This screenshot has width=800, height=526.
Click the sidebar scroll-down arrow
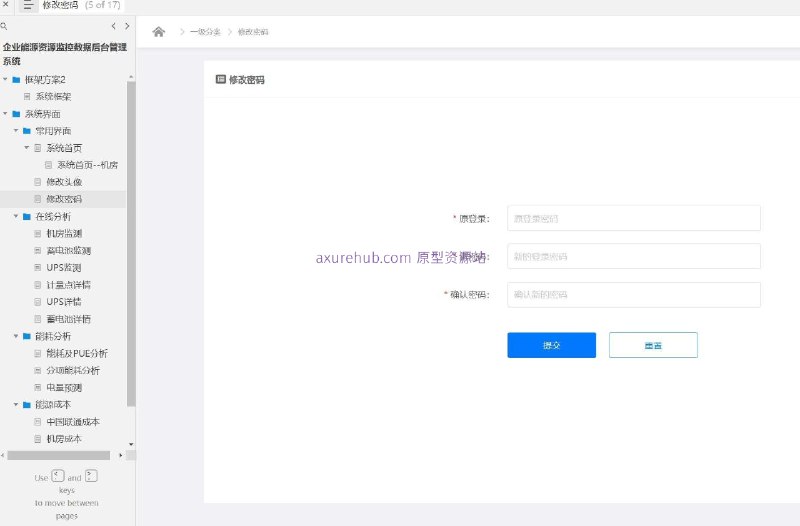coord(131,444)
